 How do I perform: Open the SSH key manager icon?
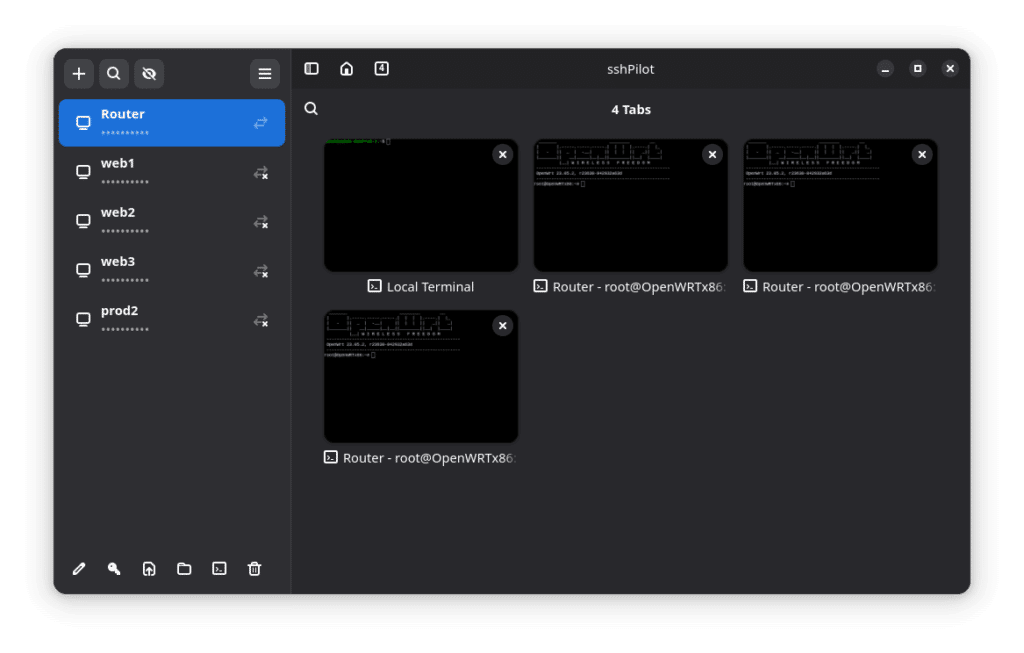click(114, 569)
